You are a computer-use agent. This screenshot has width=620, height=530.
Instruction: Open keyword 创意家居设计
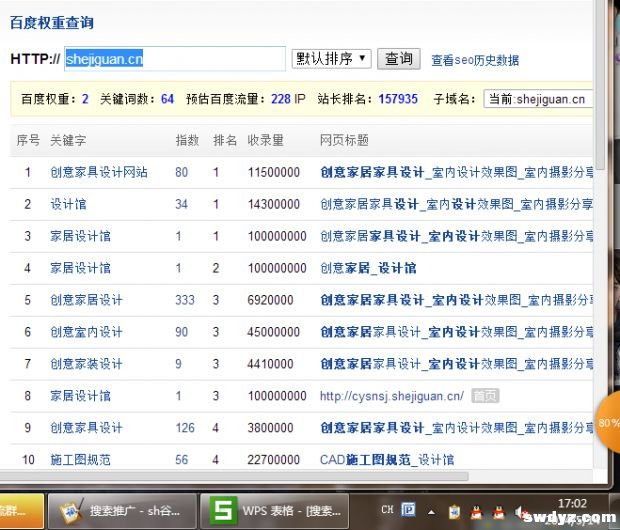tap(86, 300)
